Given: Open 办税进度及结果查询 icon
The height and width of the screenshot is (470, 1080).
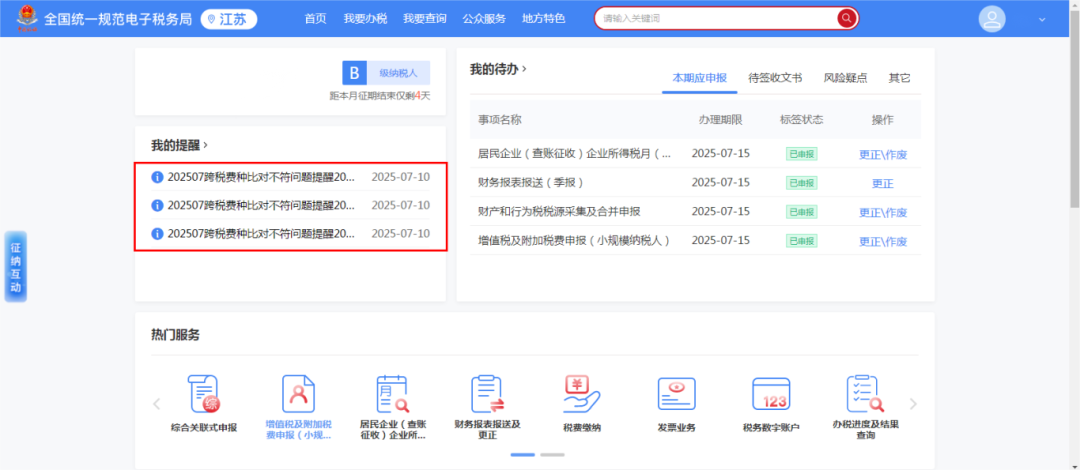Looking at the screenshot, I should (865, 395).
